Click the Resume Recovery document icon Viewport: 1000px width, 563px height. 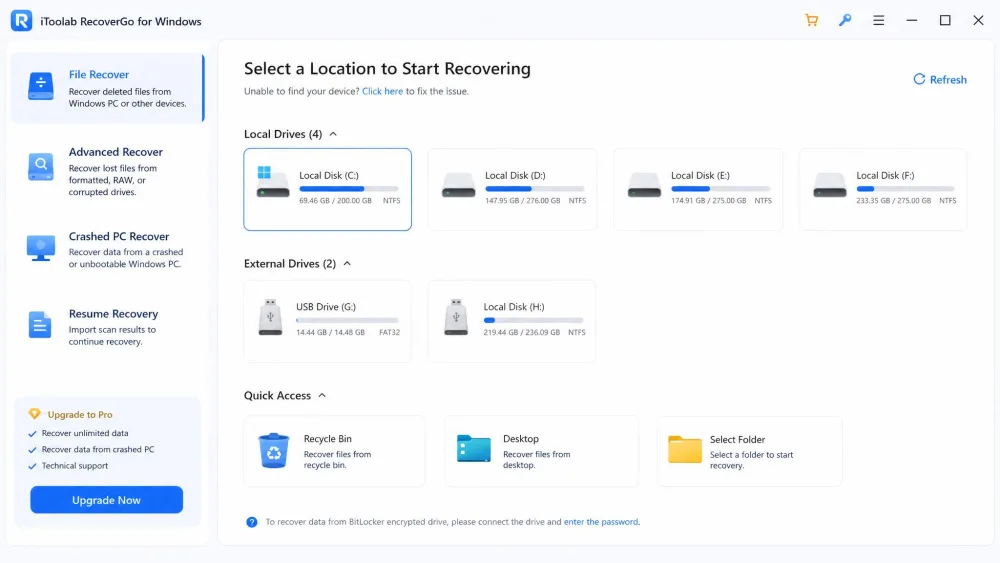[x=40, y=325]
